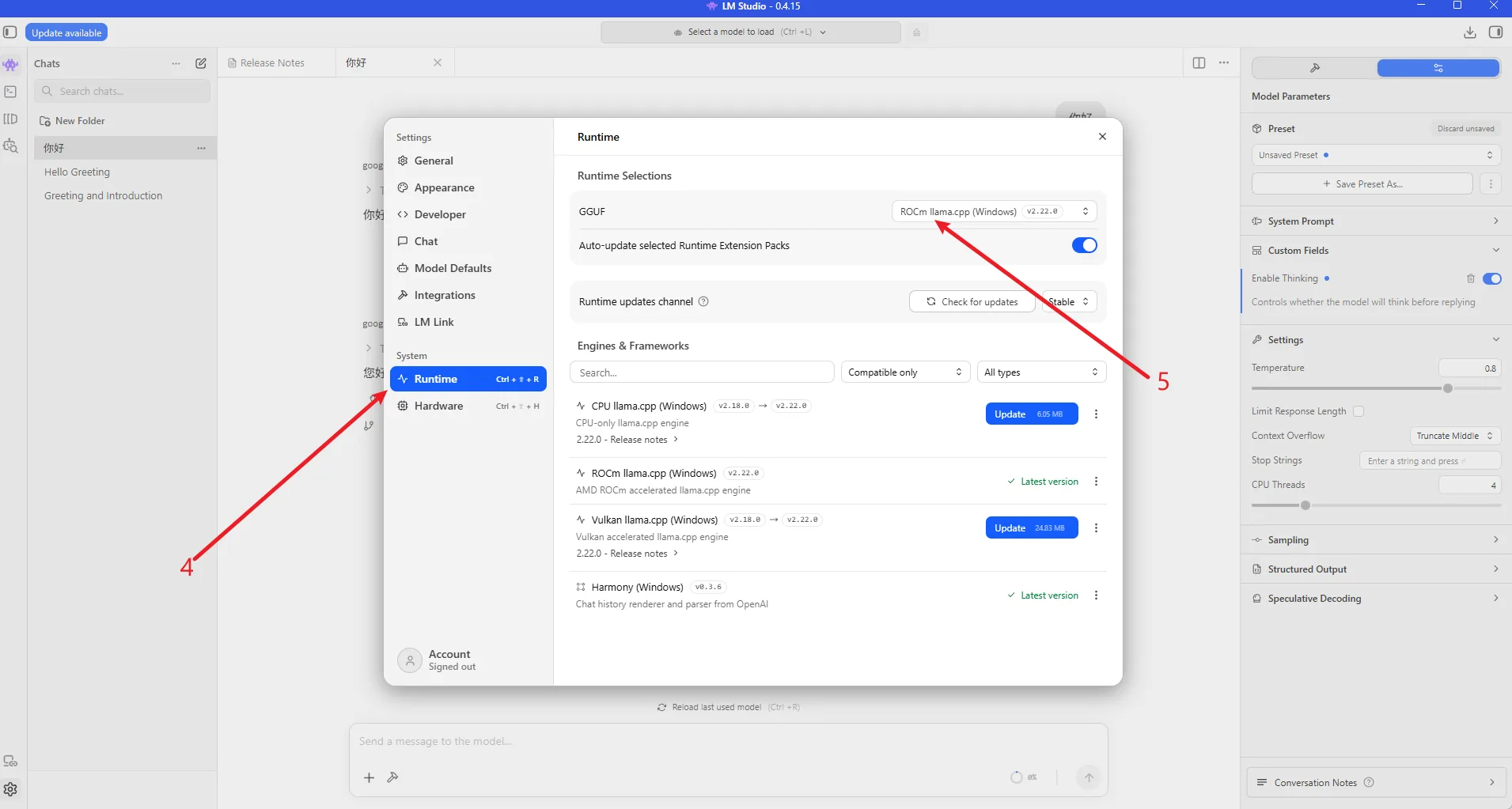Screen dimensions: 1512x809
Task: Open preset options vertical ellipsis
Action: [1491, 183]
